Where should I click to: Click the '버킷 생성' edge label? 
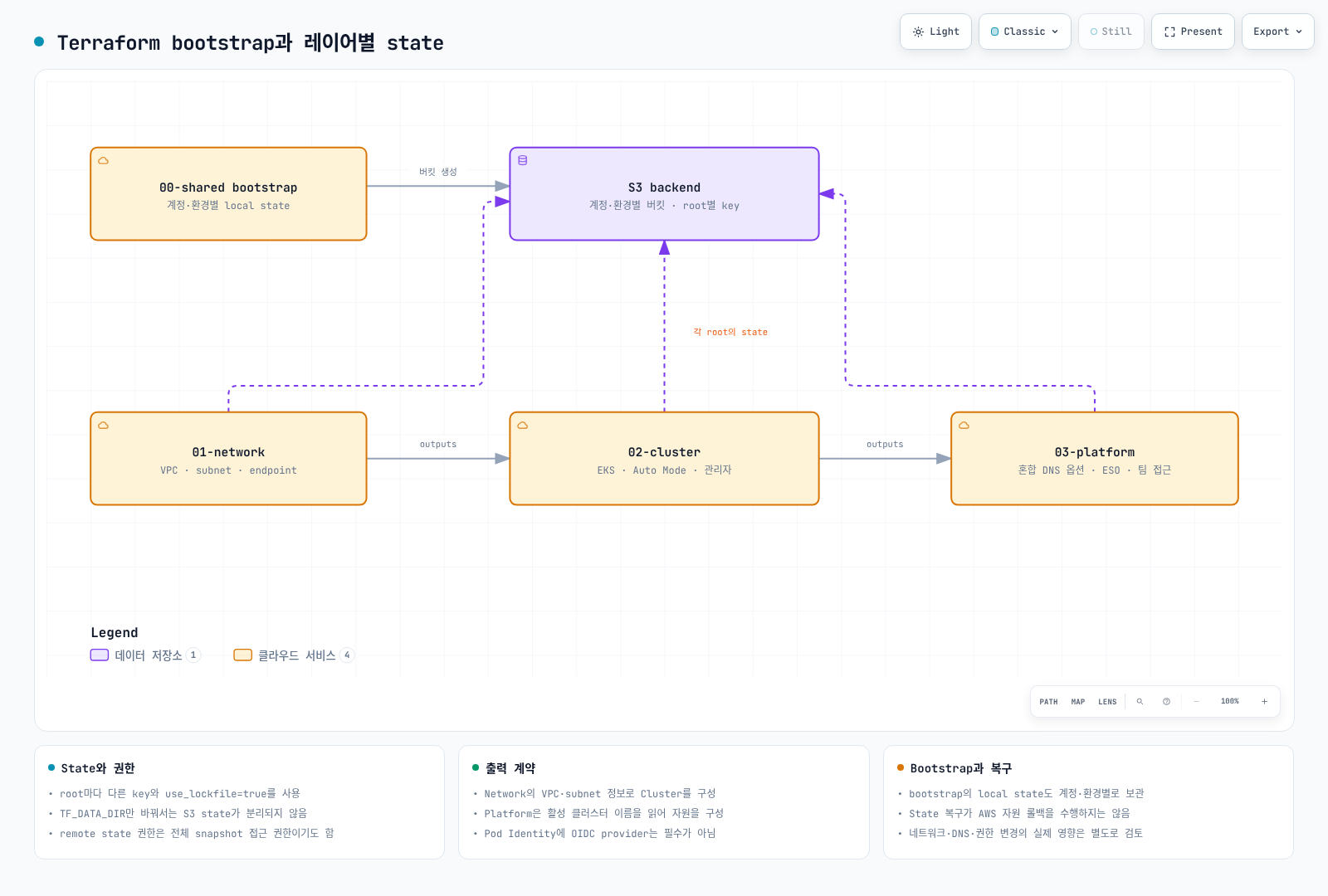(x=438, y=172)
